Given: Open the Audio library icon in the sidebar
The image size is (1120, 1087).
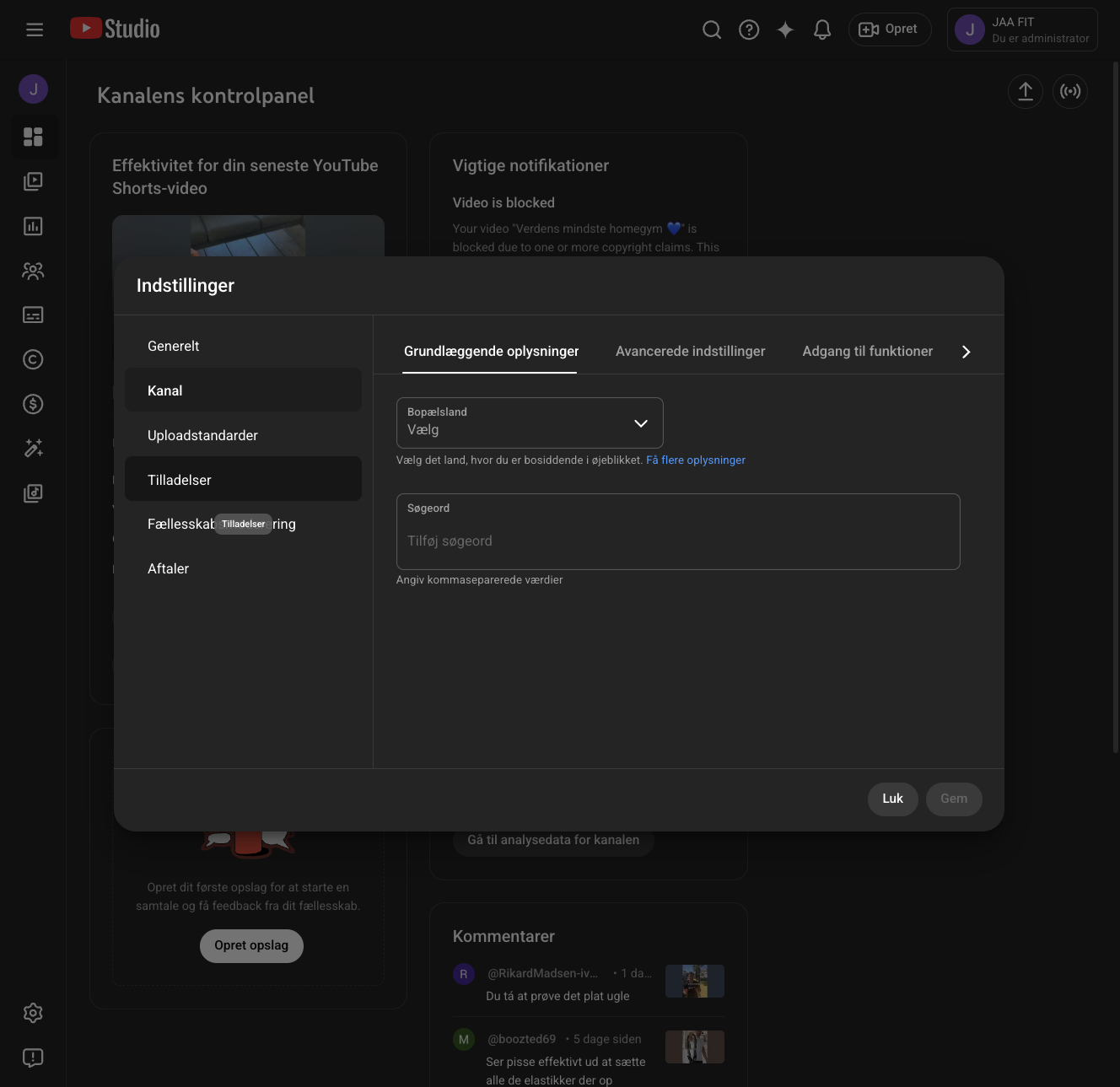Looking at the screenshot, I should point(33,492).
